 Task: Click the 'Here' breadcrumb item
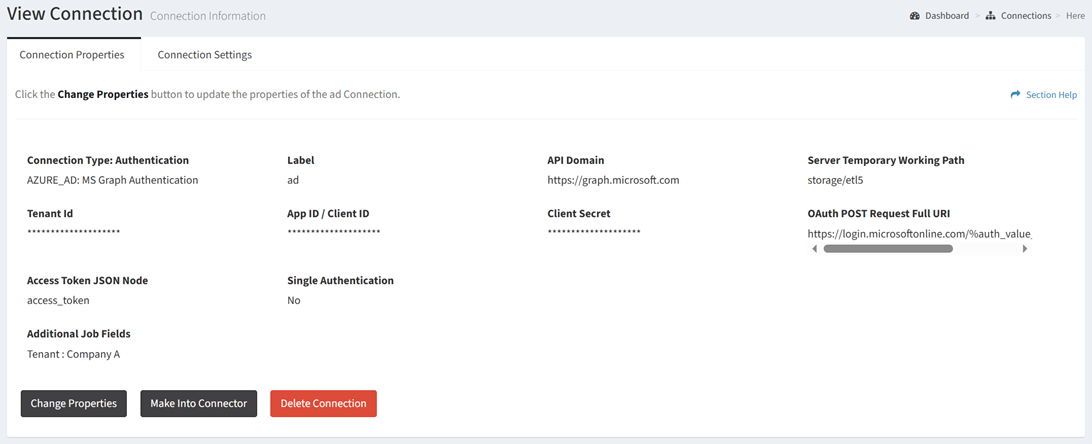(1077, 16)
